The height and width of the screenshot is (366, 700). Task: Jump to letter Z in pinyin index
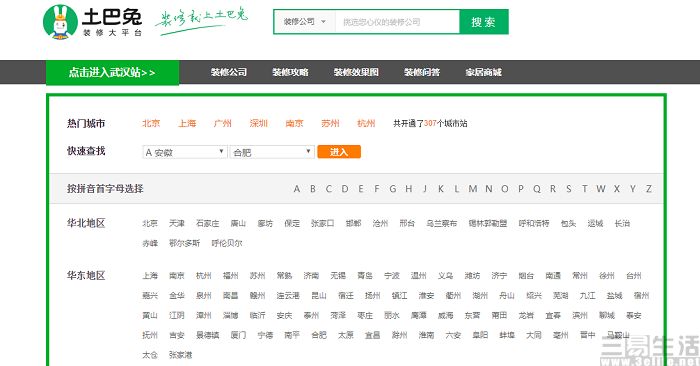tap(649, 189)
